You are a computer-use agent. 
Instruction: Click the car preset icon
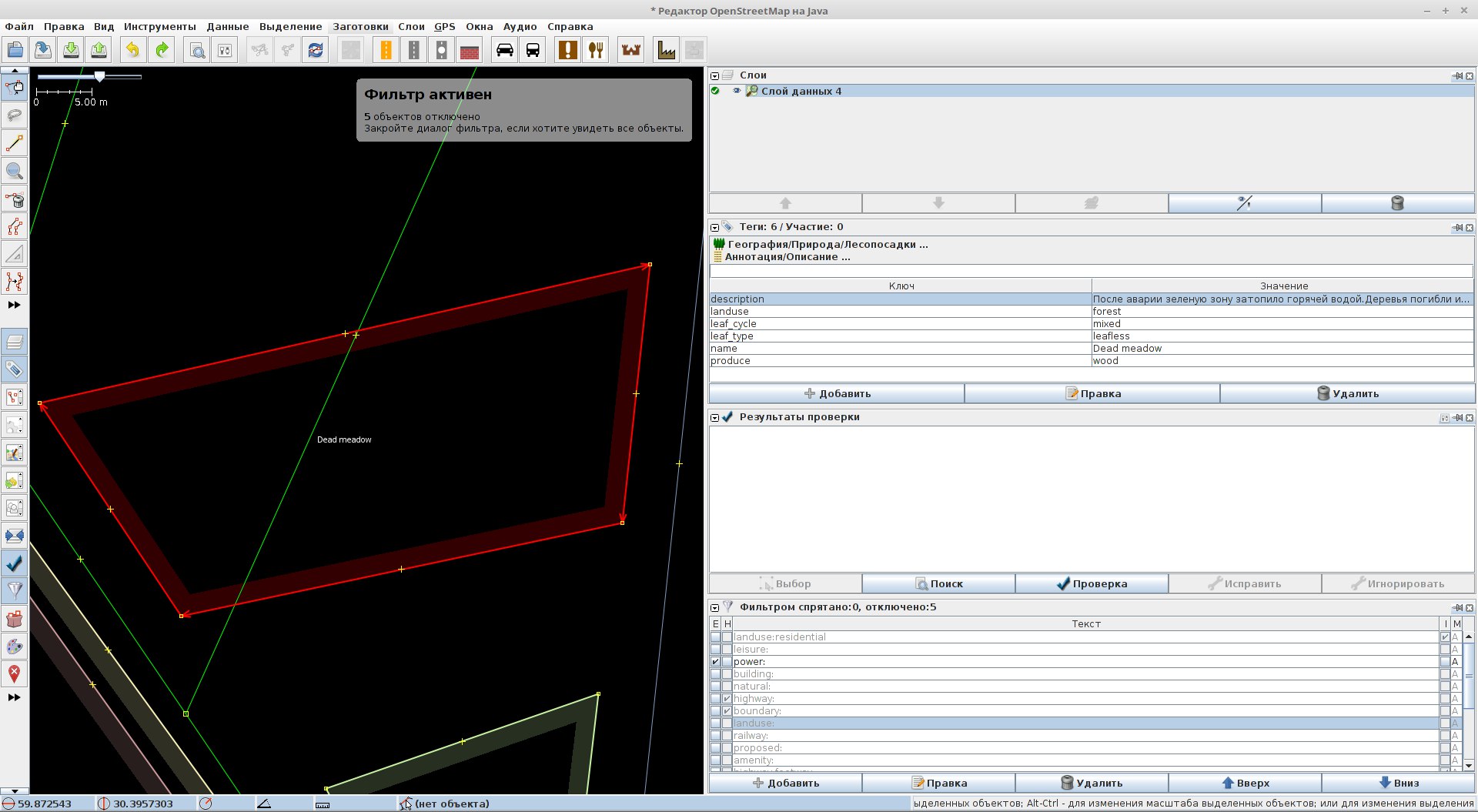point(504,50)
